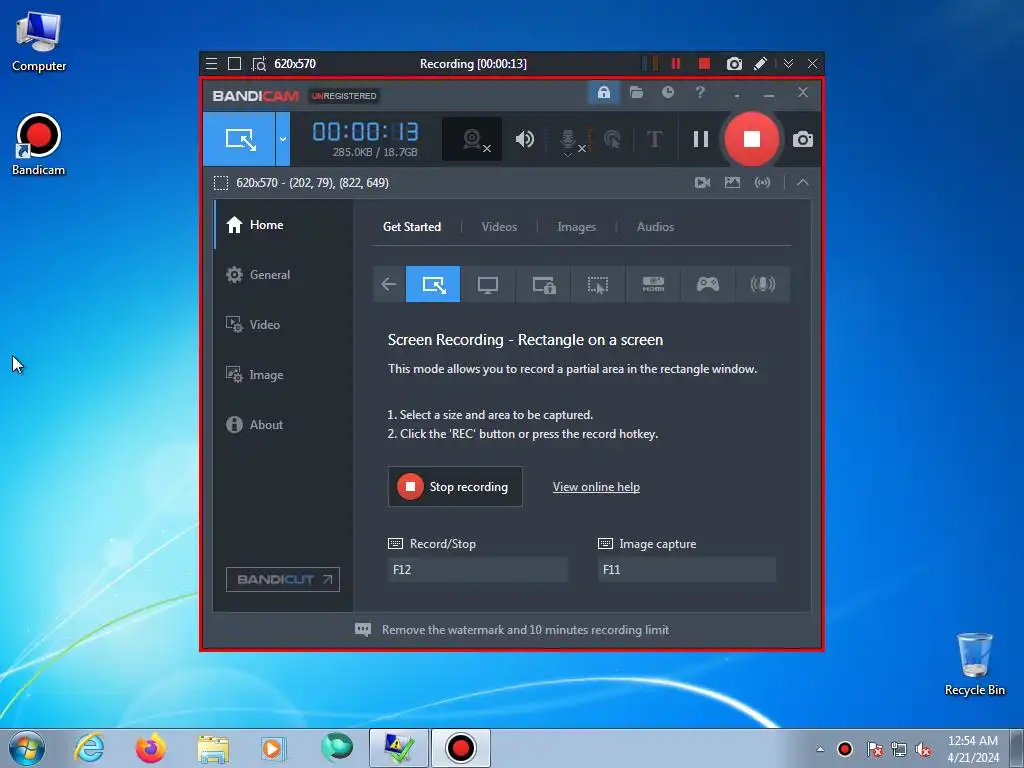Screen dimensions: 1024x768
Task: Stop recording from the red top bar square
Action: coord(704,63)
